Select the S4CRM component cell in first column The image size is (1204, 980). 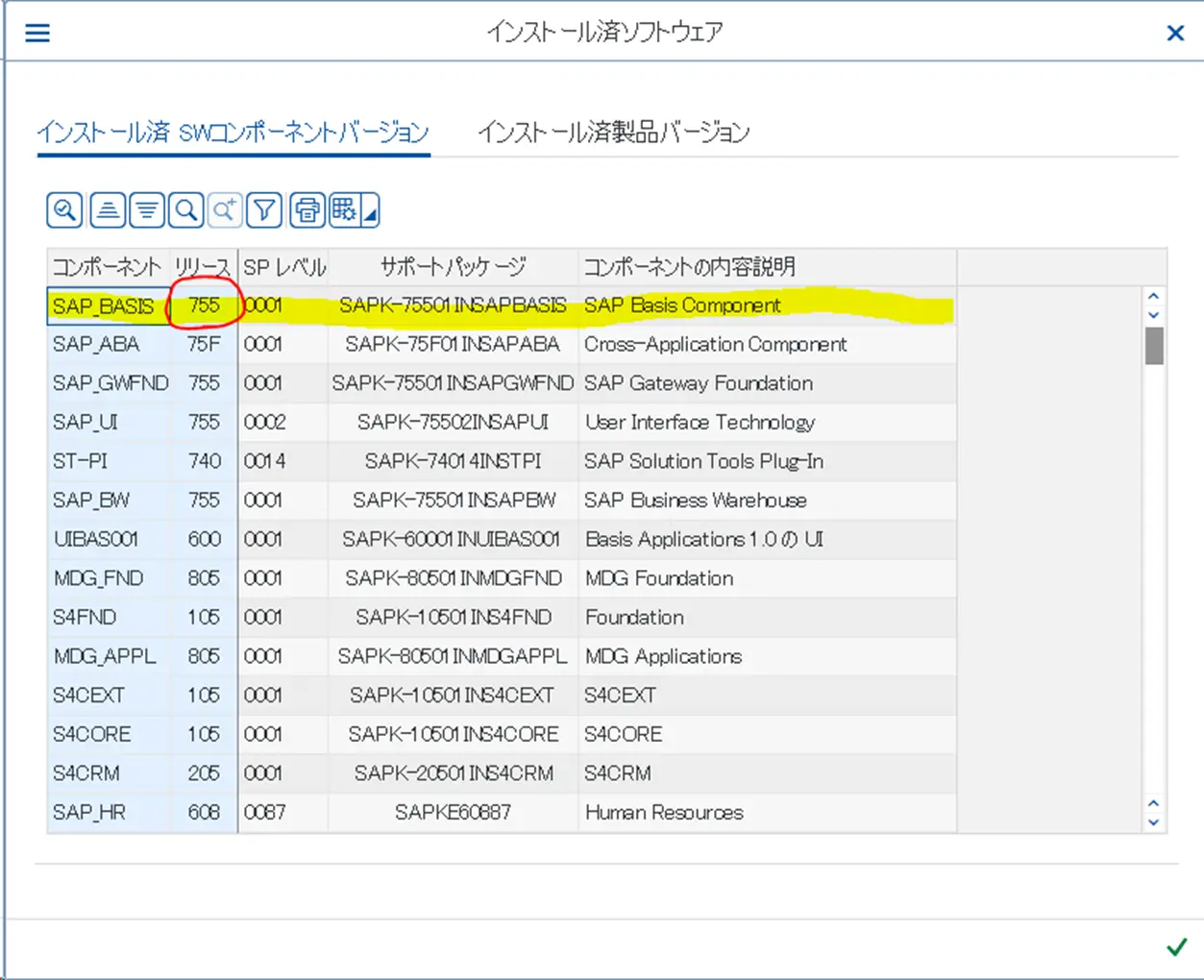(x=110, y=773)
